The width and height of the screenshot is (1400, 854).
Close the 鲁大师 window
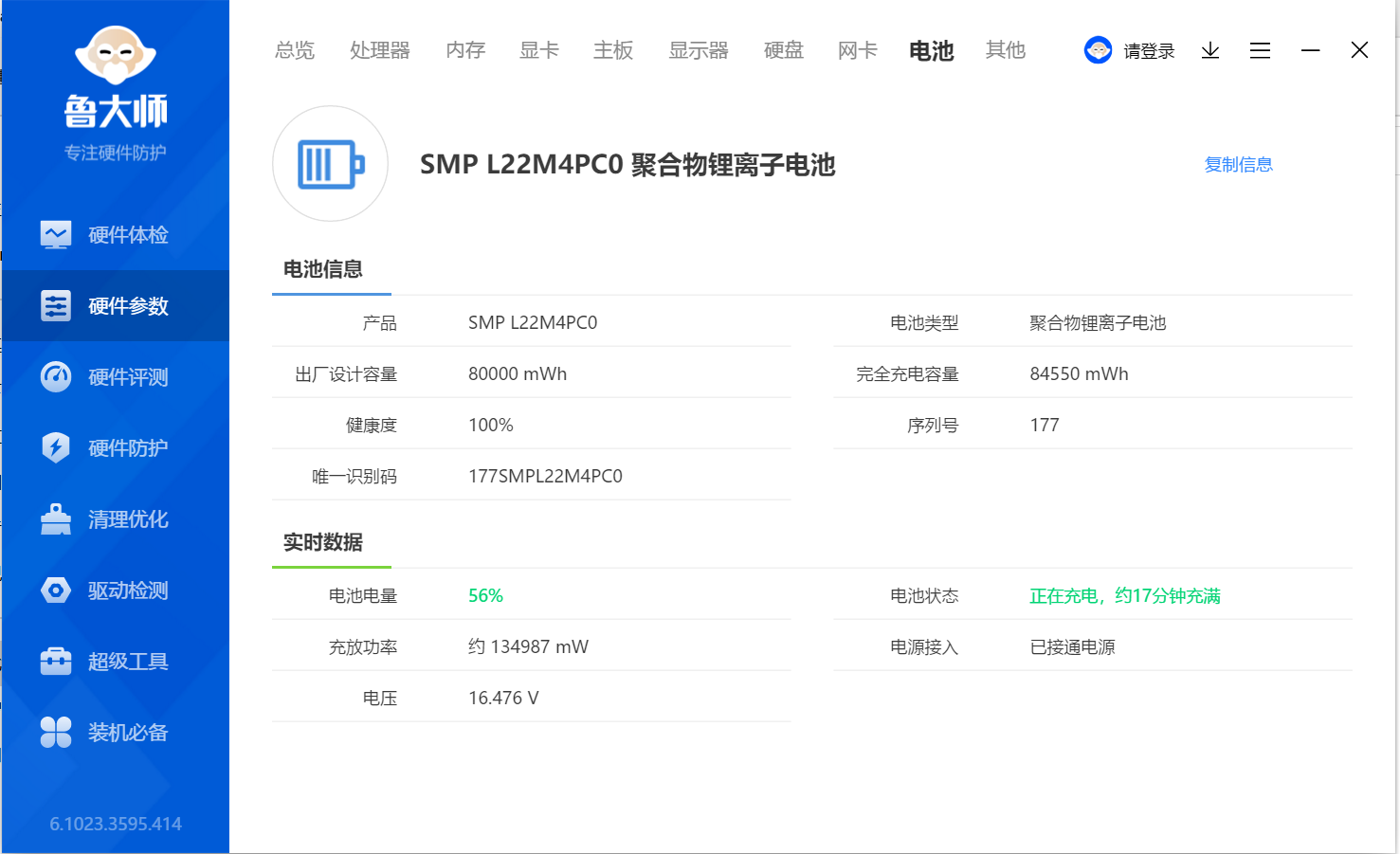tap(1359, 50)
